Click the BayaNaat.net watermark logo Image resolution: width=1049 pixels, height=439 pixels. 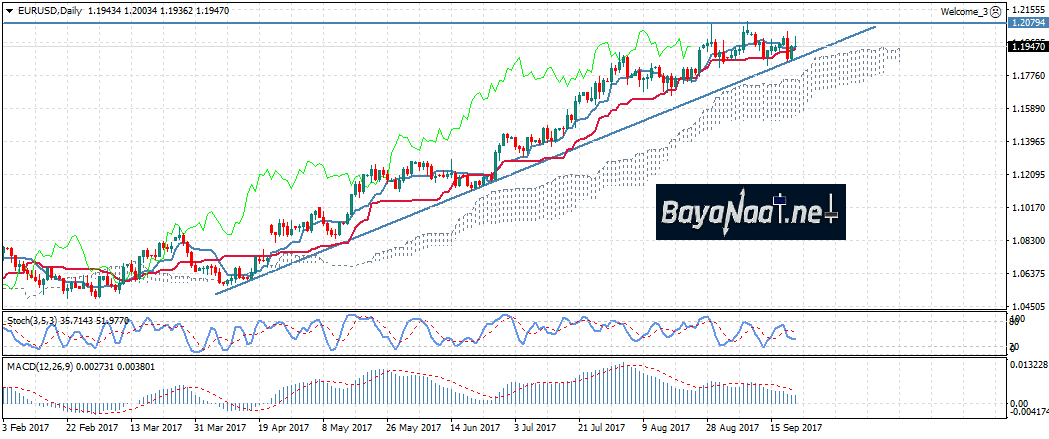749,212
